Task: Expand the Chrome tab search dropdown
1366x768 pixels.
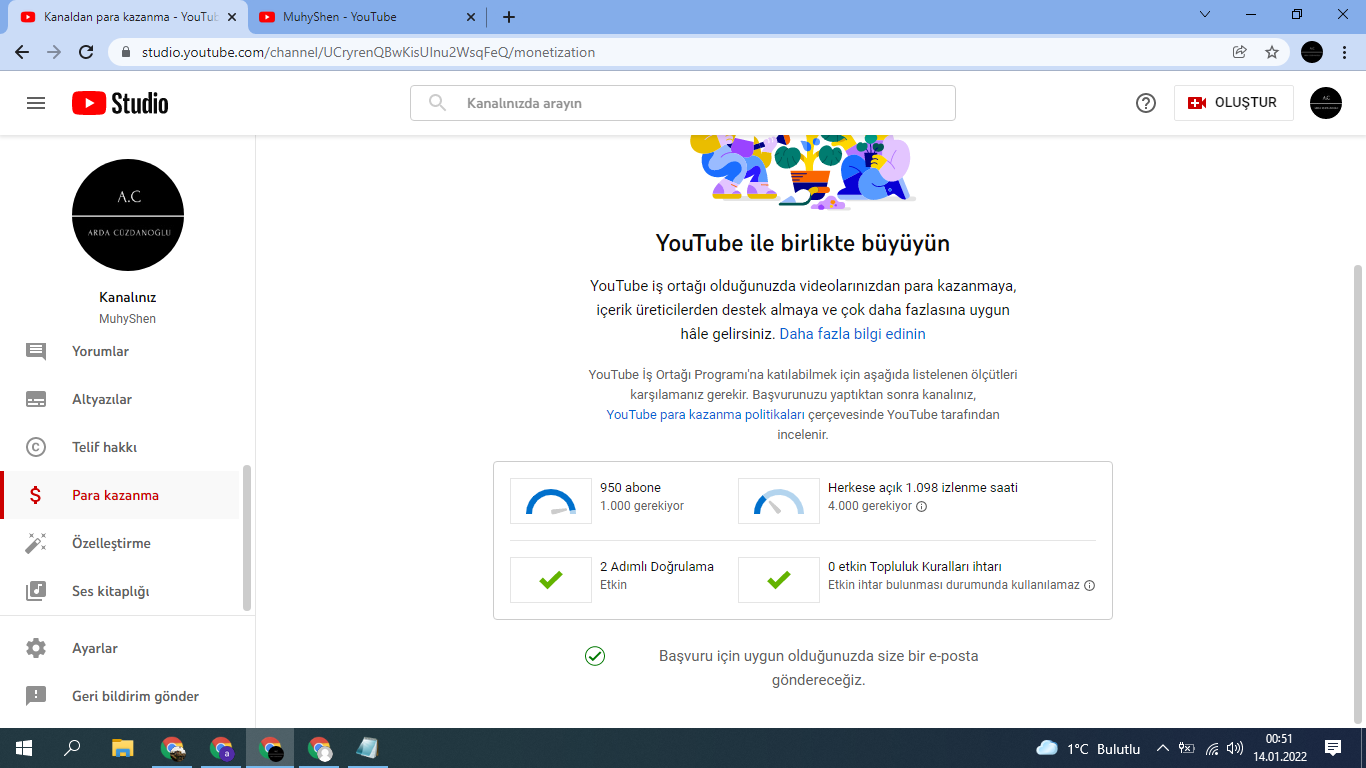Action: point(1205,15)
